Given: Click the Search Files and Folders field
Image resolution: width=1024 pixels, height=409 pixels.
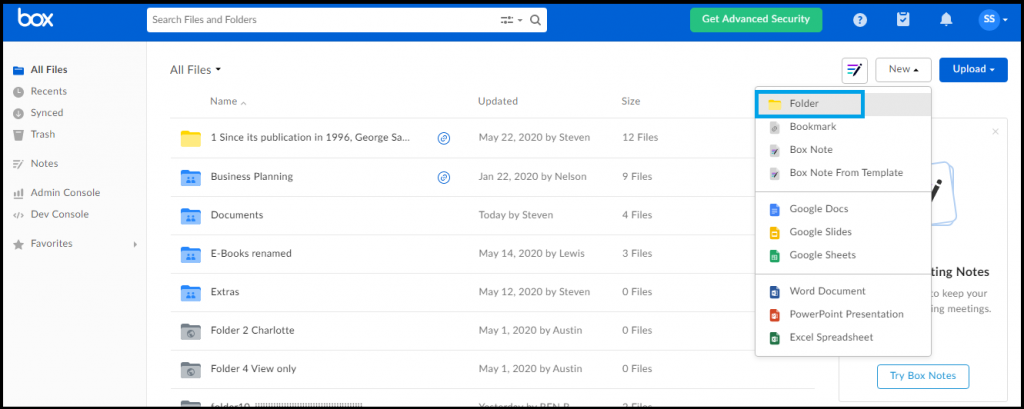Looking at the screenshot, I should coord(320,19).
